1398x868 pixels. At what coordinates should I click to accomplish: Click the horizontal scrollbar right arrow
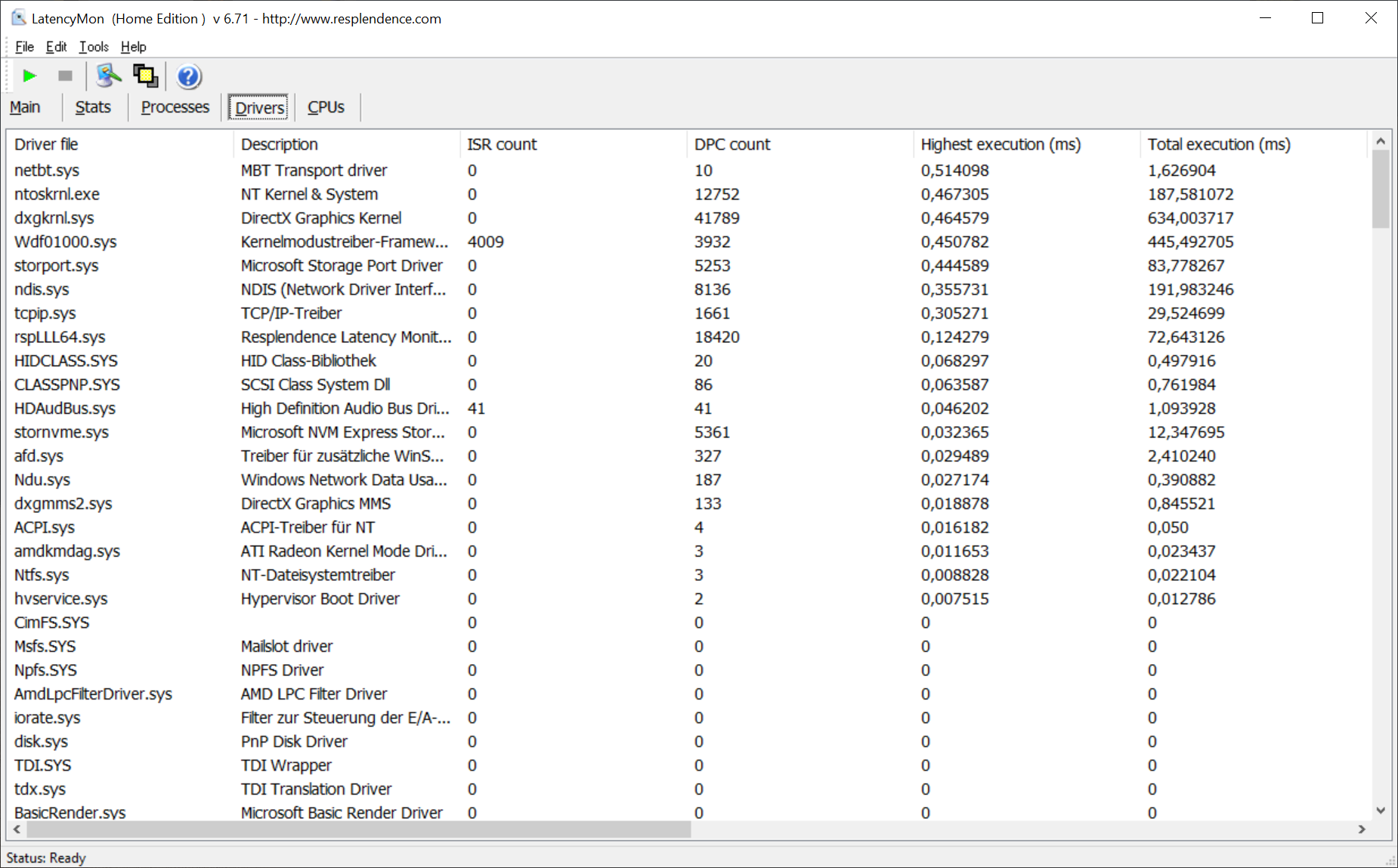coord(1362,829)
